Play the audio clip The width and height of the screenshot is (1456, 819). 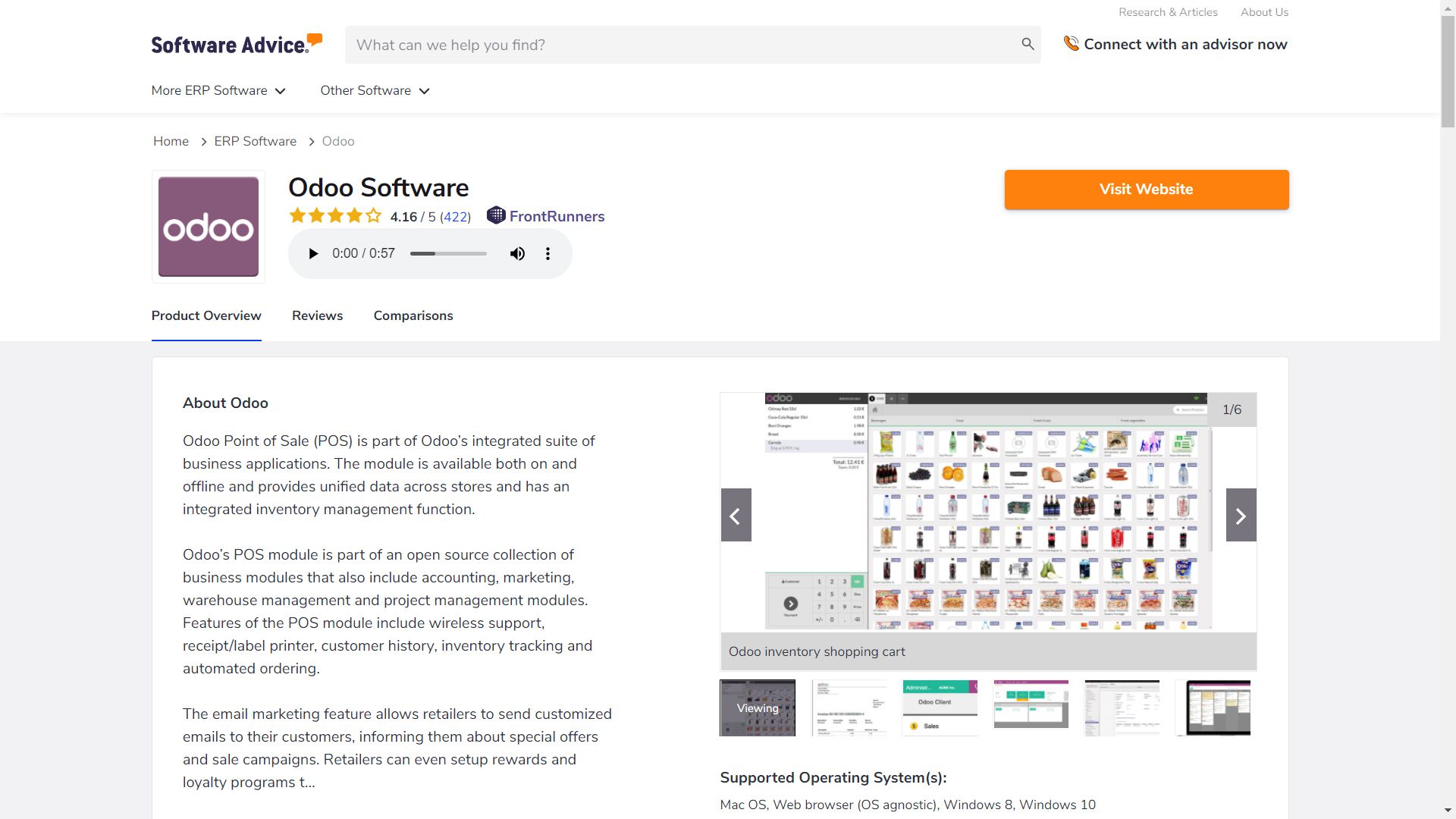pyautogui.click(x=313, y=253)
